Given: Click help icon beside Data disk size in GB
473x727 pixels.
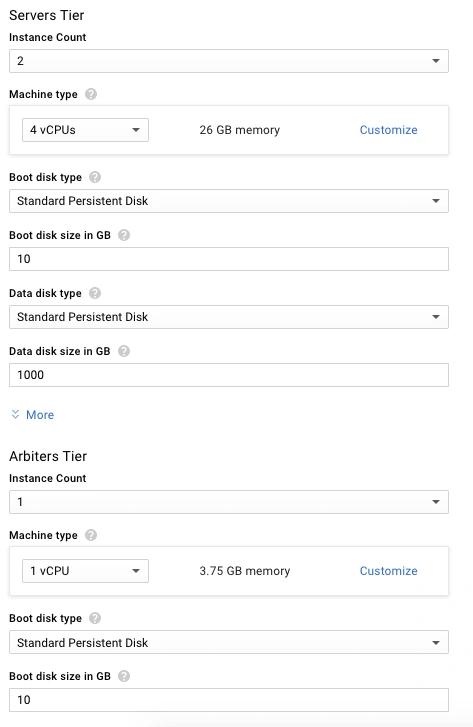Looking at the screenshot, I should click(x=124, y=351).
